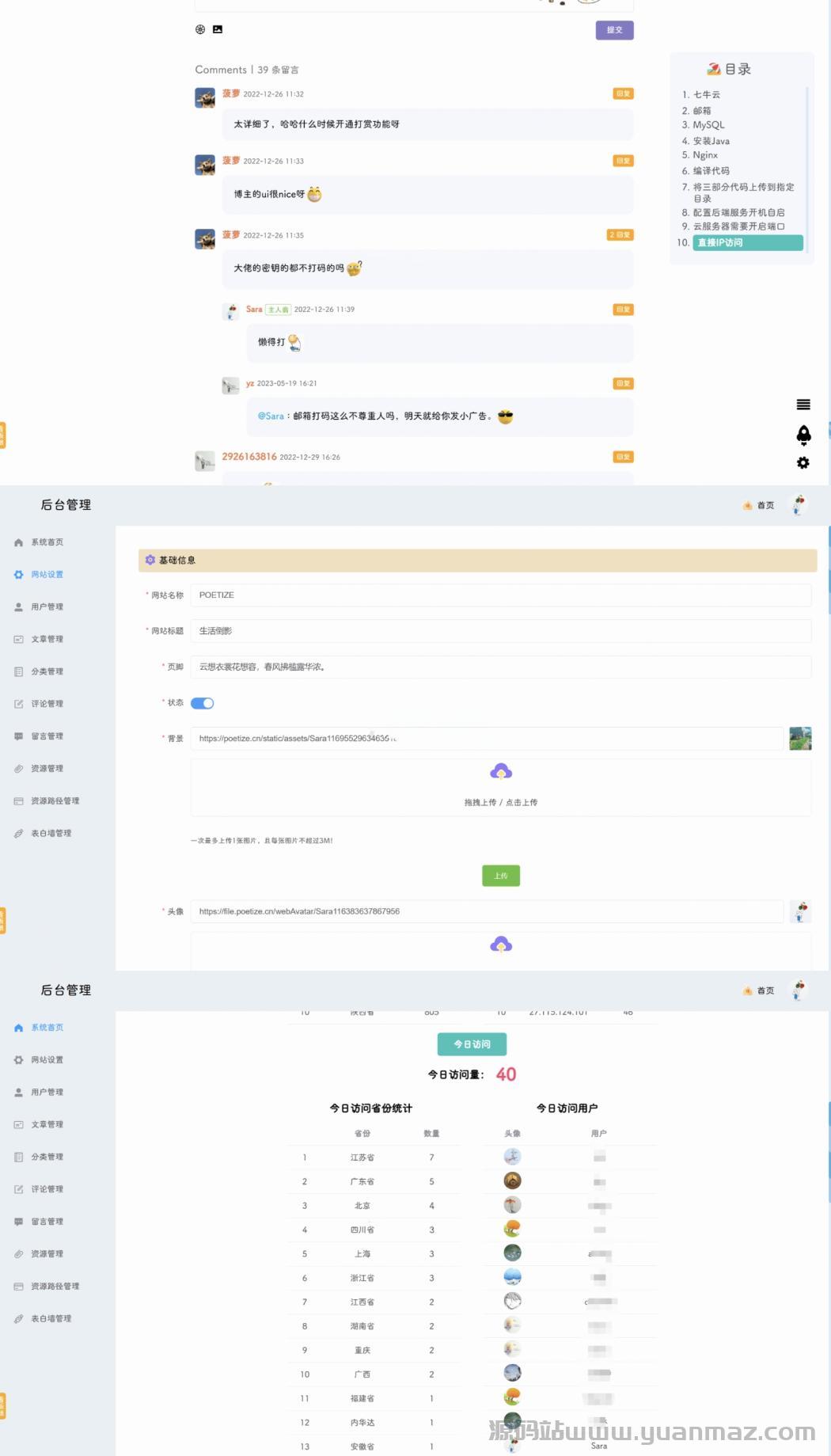Expand the 2 回复 replies badge
The width and height of the screenshot is (831, 1456).
click(x=620, y=235)
